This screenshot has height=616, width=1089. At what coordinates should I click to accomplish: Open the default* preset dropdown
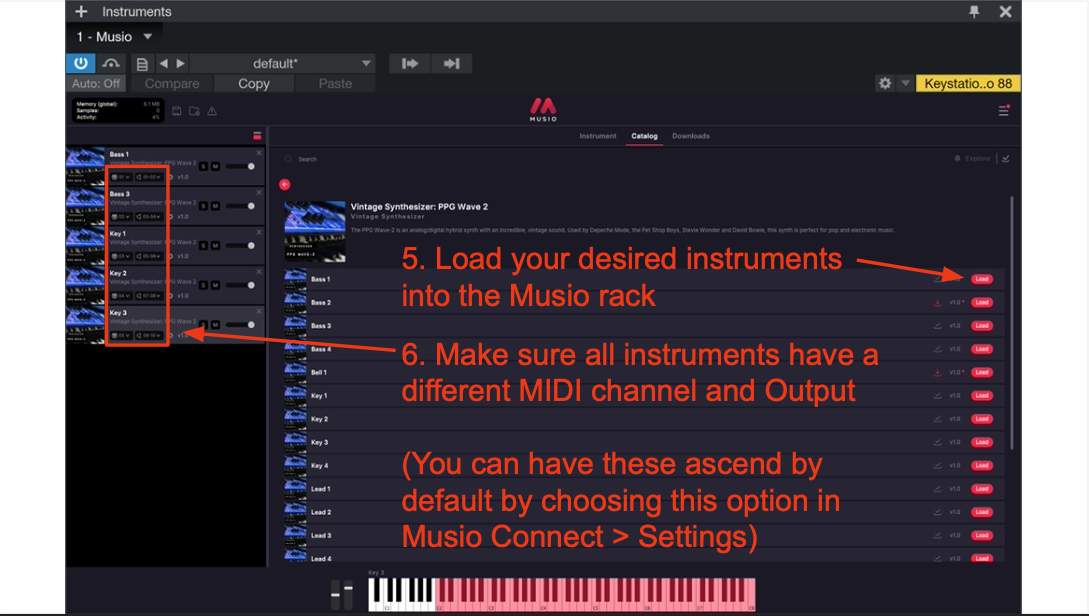[x=282, y=64]
